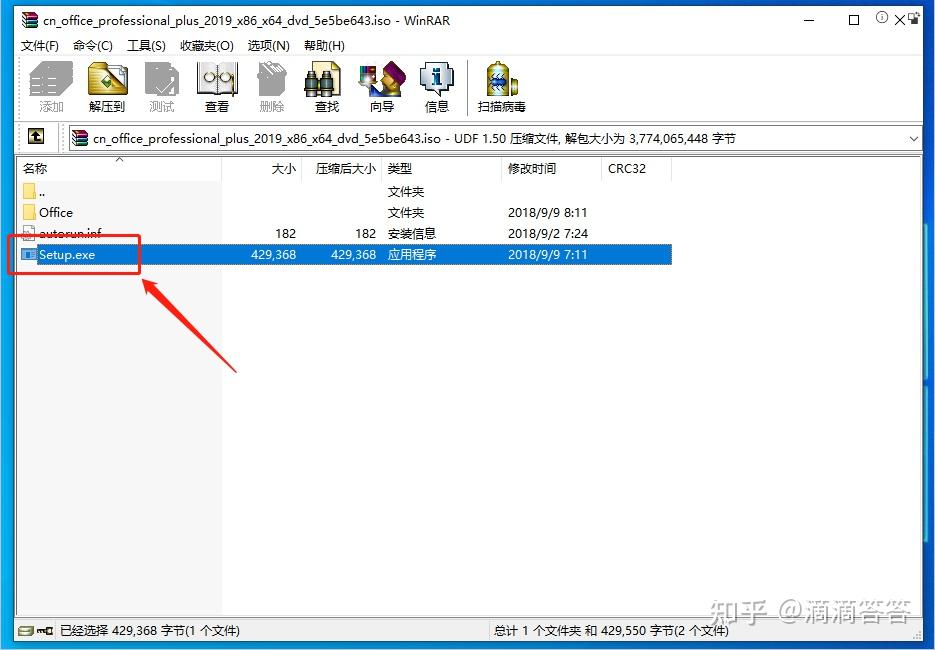
Task: Start the 向导 (Wizard) icon
Action: pos(381,85)
